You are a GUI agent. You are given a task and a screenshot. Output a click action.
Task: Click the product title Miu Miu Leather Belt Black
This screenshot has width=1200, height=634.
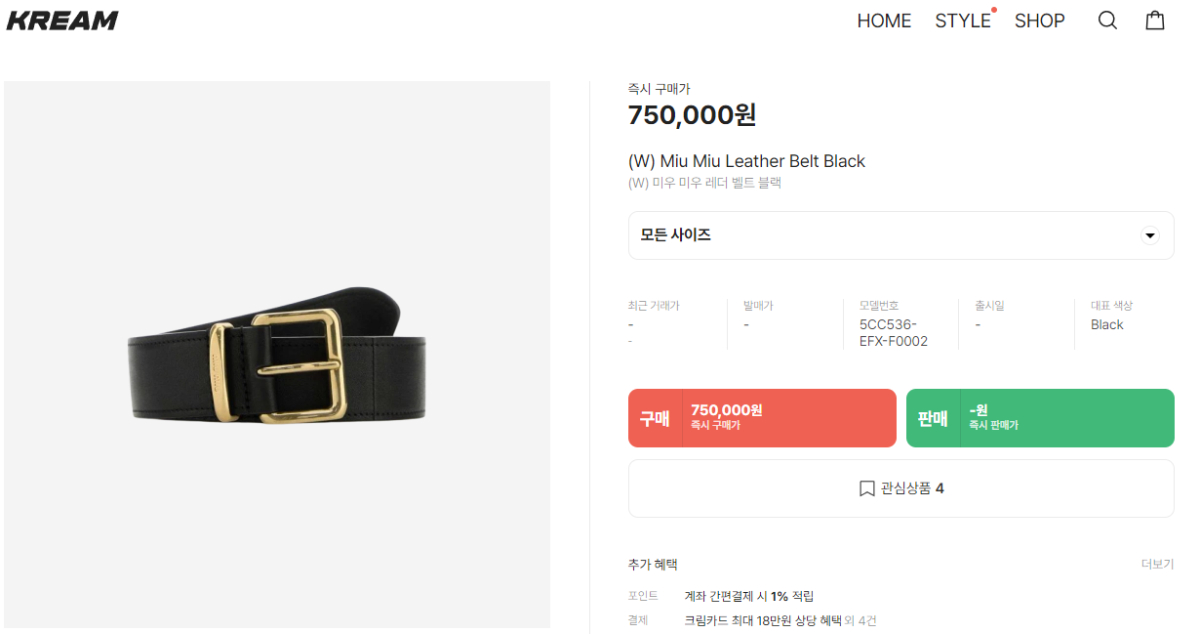[746, 161]
